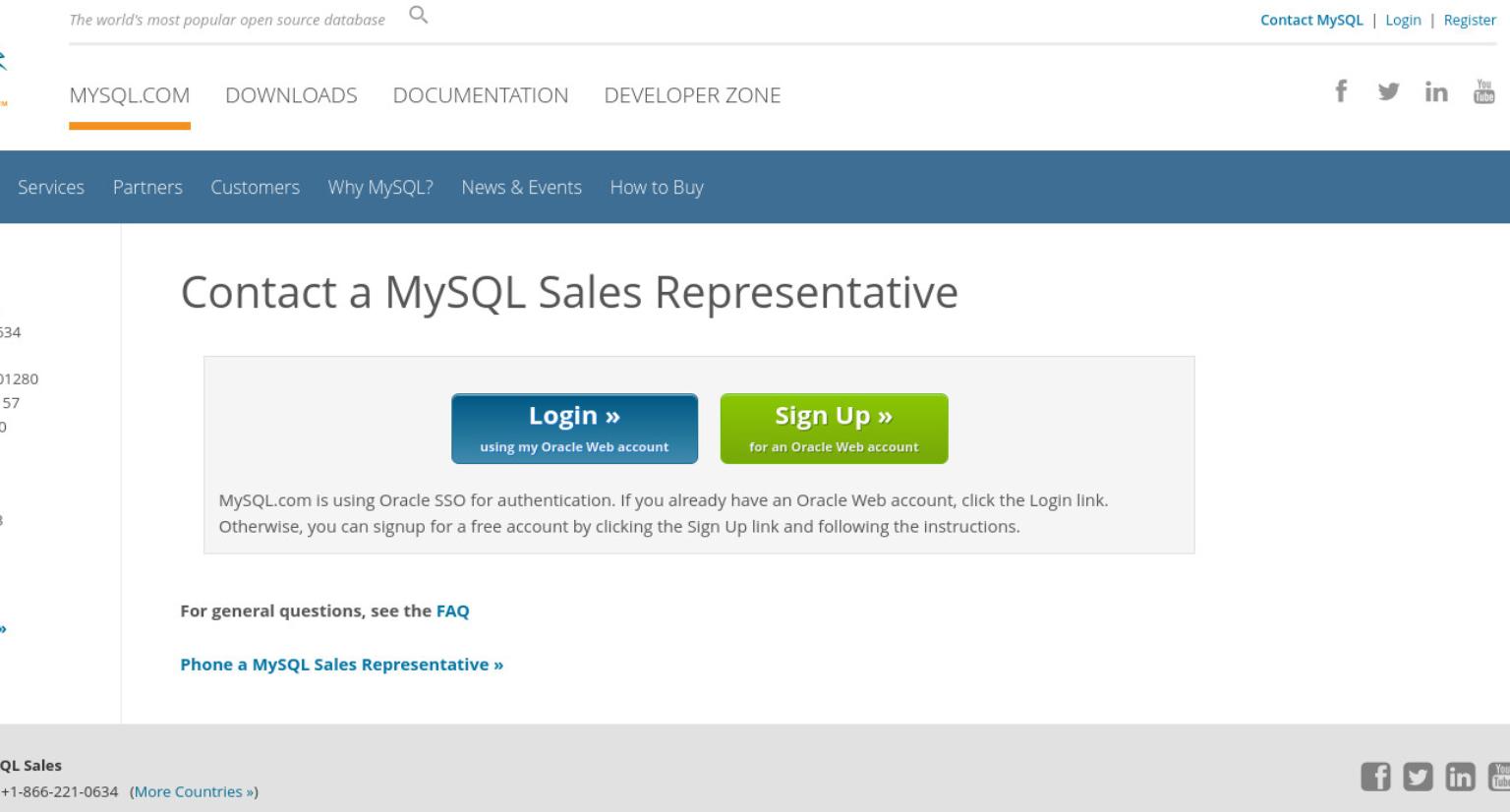Click the footer Facebook icon

point(1376,777)
